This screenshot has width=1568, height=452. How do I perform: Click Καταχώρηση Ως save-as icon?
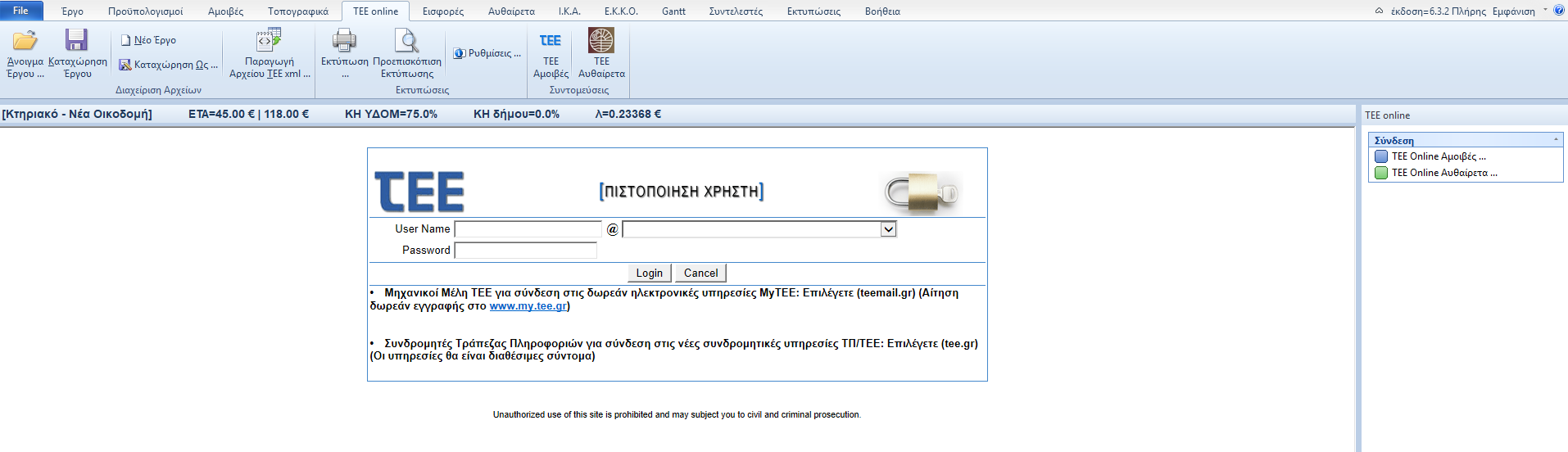[125, 65]
